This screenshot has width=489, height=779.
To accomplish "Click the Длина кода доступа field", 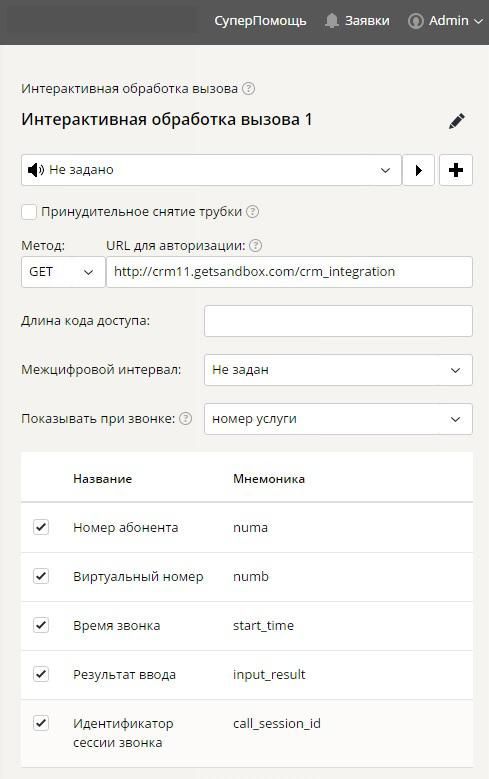I will point(338,321).
